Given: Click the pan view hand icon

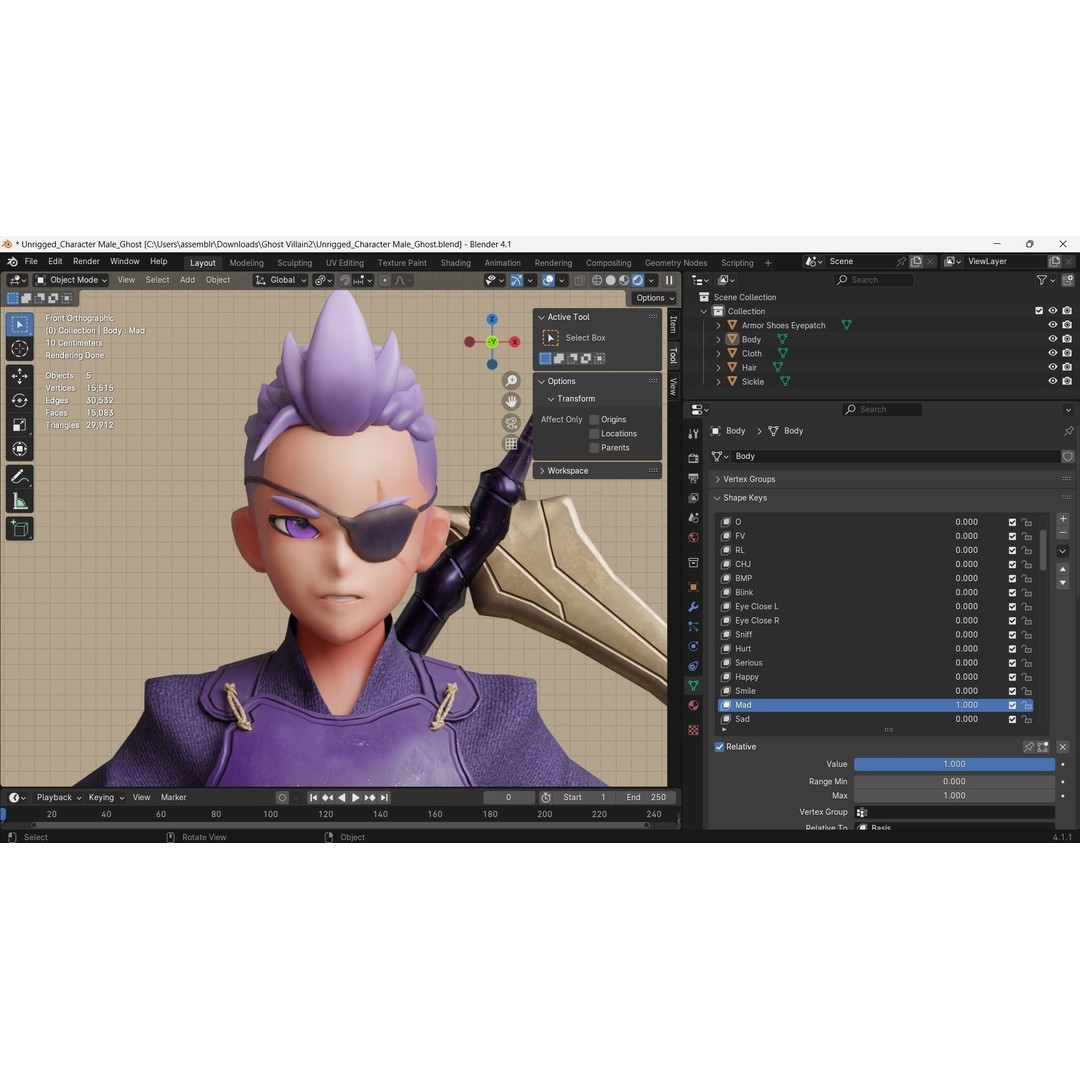Looking at the screenshot, I should point(511,402).
